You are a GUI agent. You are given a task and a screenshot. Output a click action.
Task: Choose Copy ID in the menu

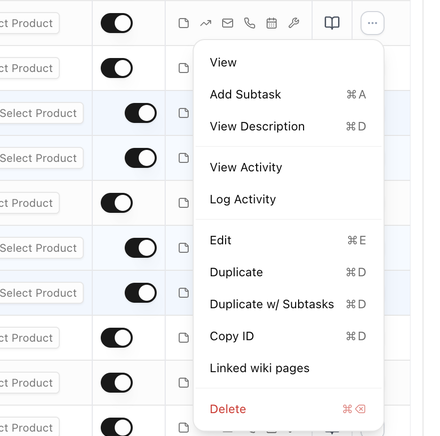(x=289, y=336)
